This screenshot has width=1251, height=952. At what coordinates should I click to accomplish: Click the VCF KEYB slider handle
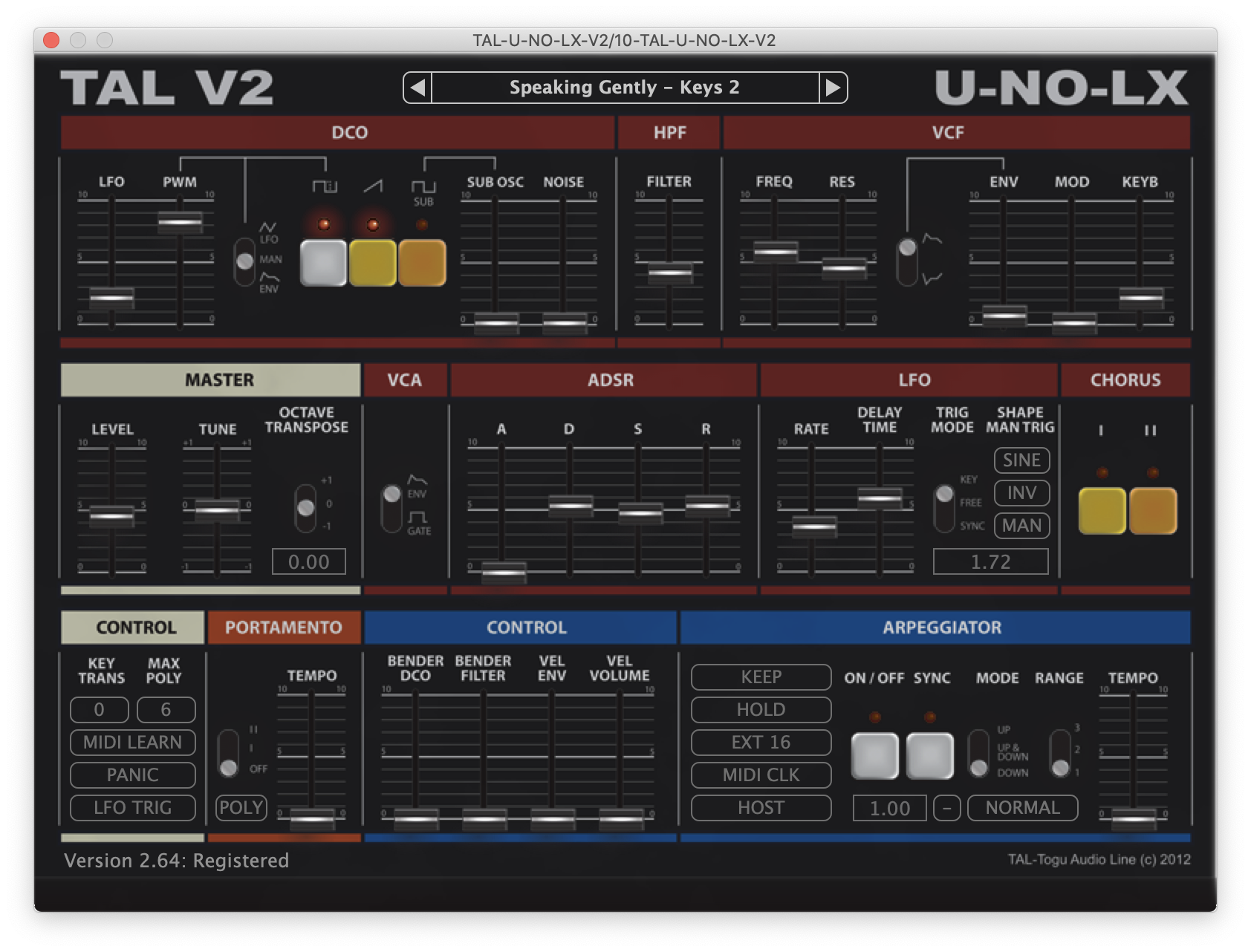(1142, 298)
